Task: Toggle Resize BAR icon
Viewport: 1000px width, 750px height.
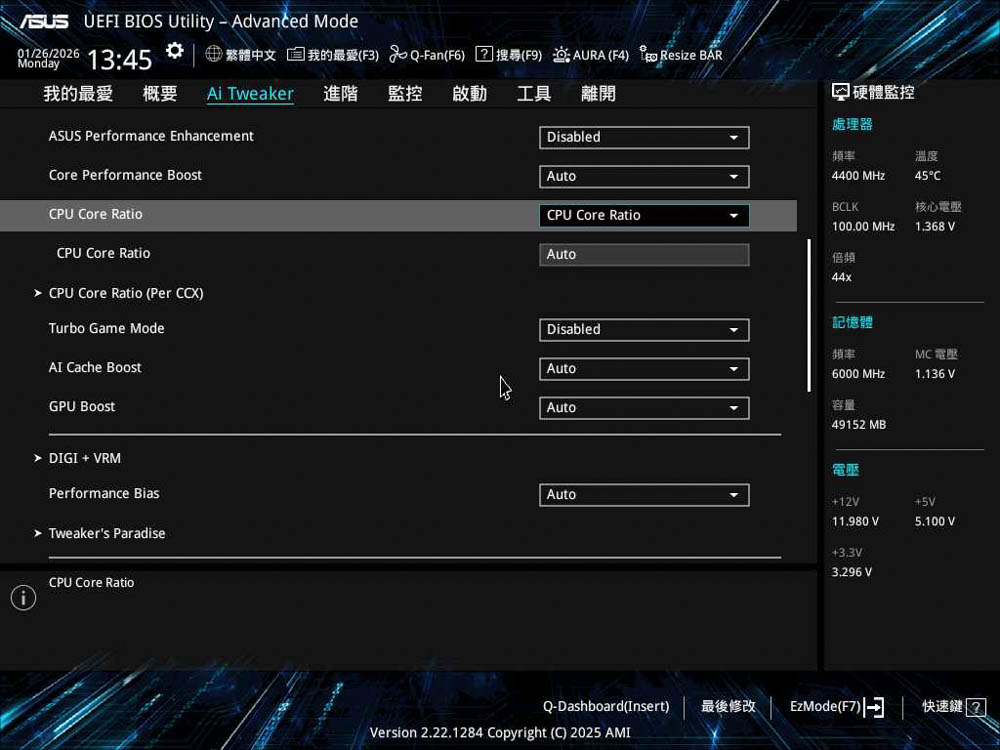Action: coord(649,55)
